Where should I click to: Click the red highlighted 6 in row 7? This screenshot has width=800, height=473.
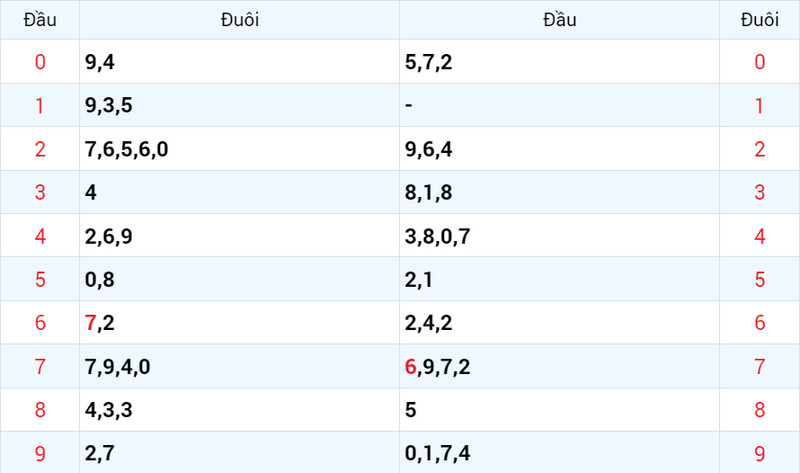(x=410, y=366)
